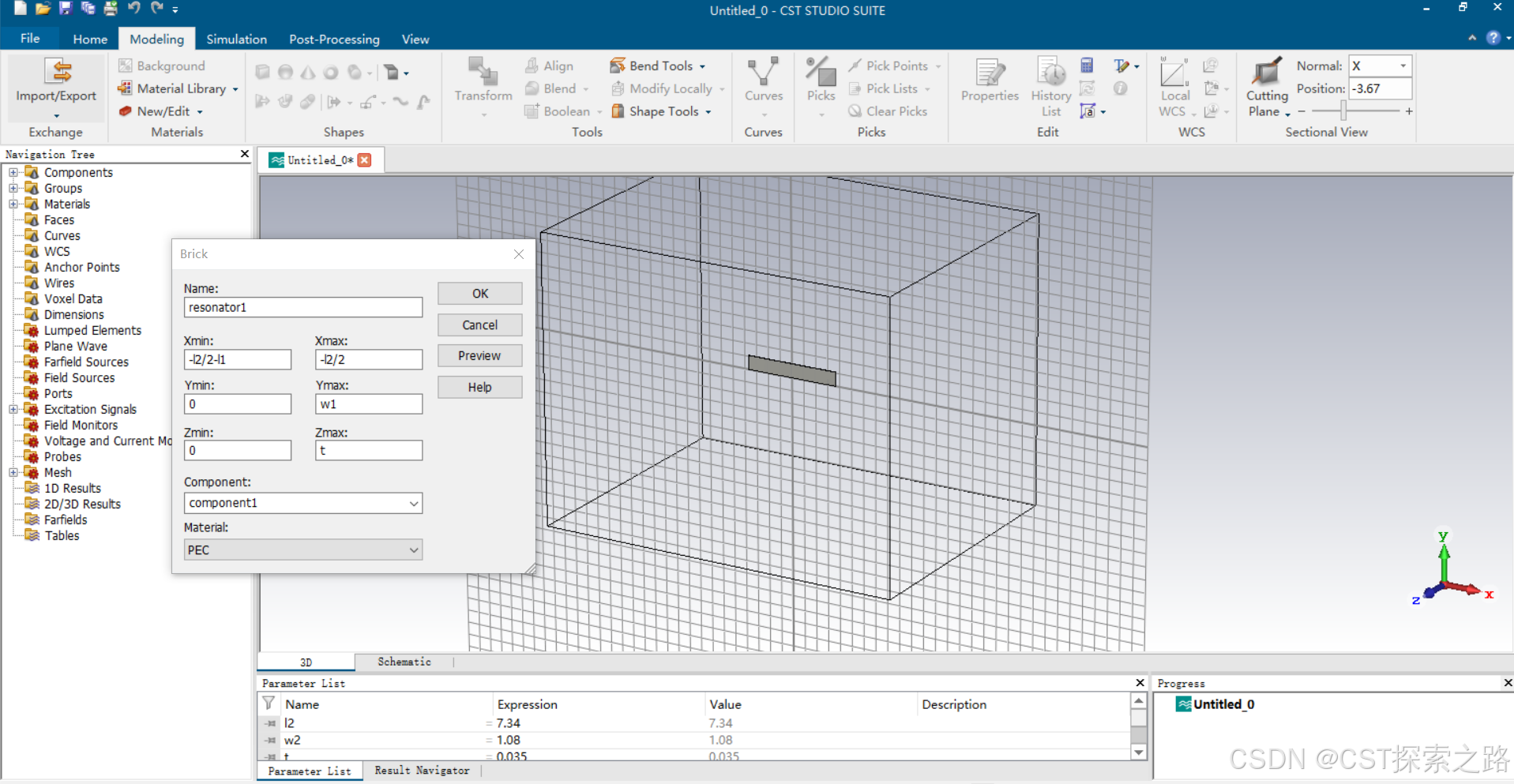Image resolution: width=1514 pixels, height=784 pixels.
Task: Click Pick Points tool
Action: 895,66
